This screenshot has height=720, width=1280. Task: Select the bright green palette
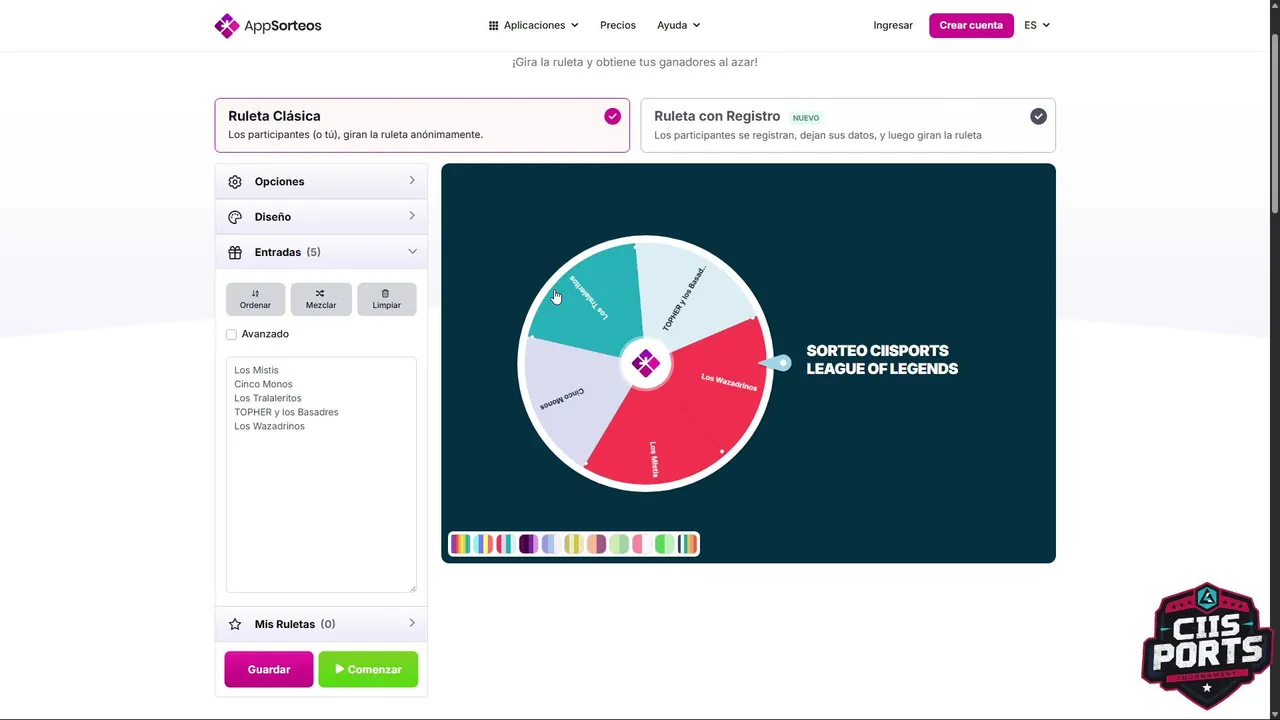[x=665, y=544]
